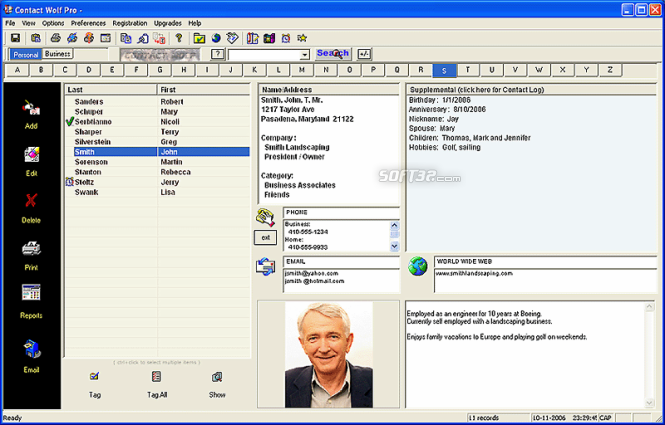The width and height of the screenshot is (665, 425).
Task: Open Reports from the sidebar
Action: point(31,293)
